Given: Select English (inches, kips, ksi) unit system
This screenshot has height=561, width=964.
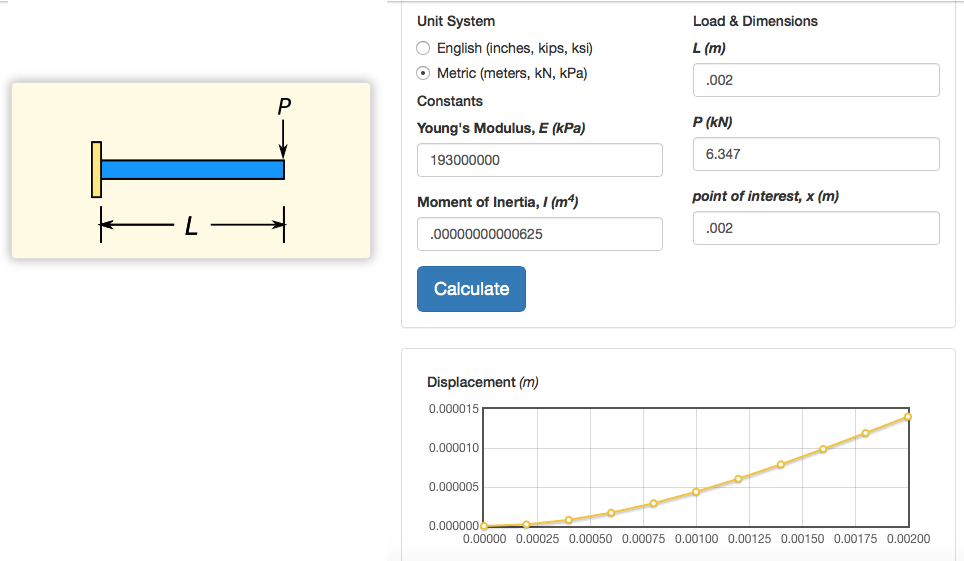Looking at the screenshot, I should (x=423, y=48).
